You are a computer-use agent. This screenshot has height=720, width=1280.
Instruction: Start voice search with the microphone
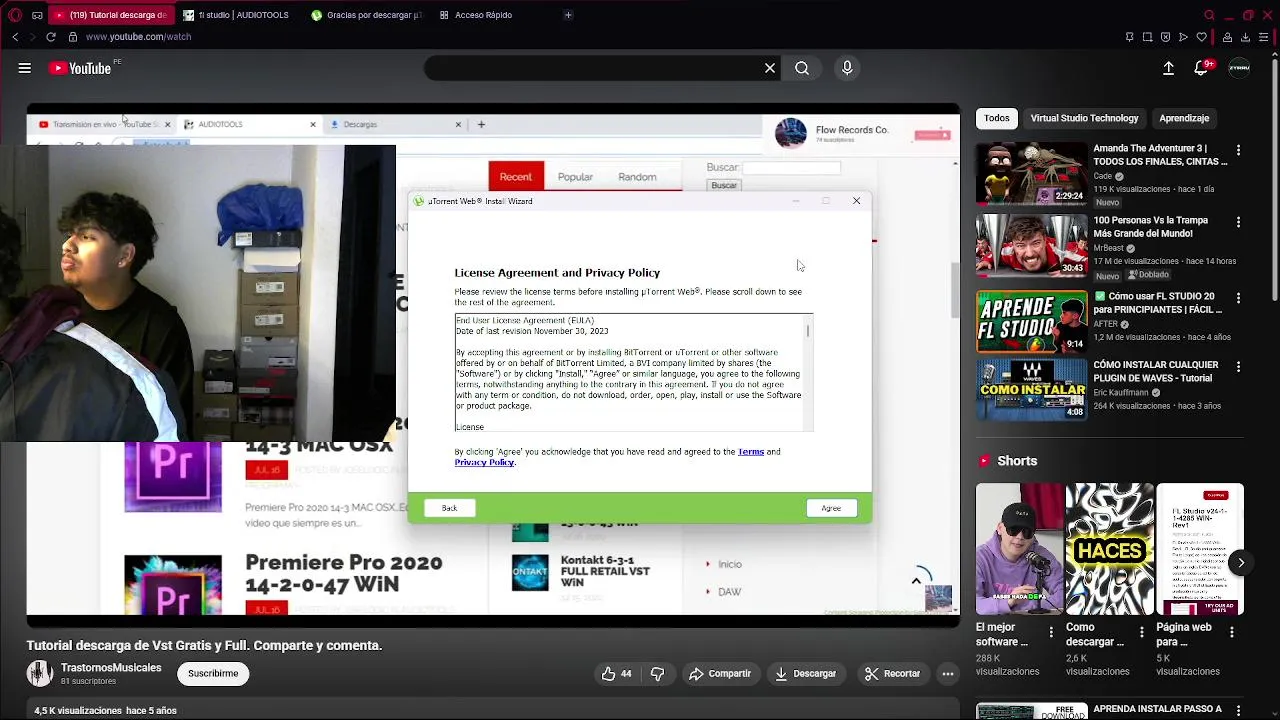(847, 68)
